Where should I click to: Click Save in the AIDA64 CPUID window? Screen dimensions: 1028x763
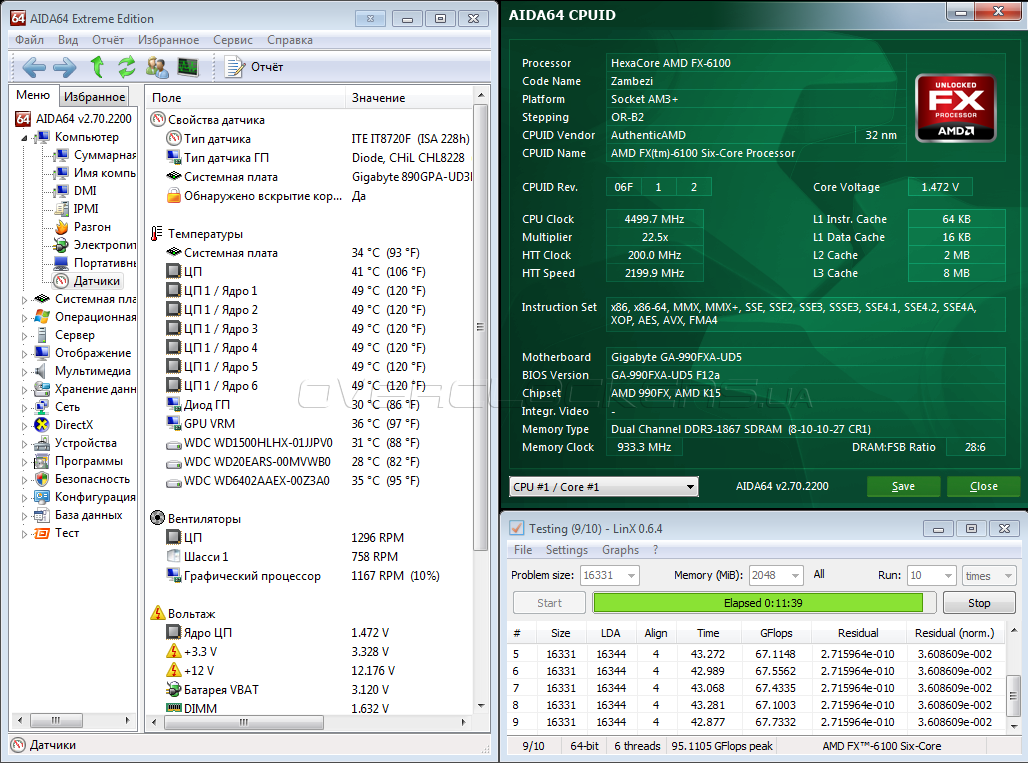tap(903, 487)
